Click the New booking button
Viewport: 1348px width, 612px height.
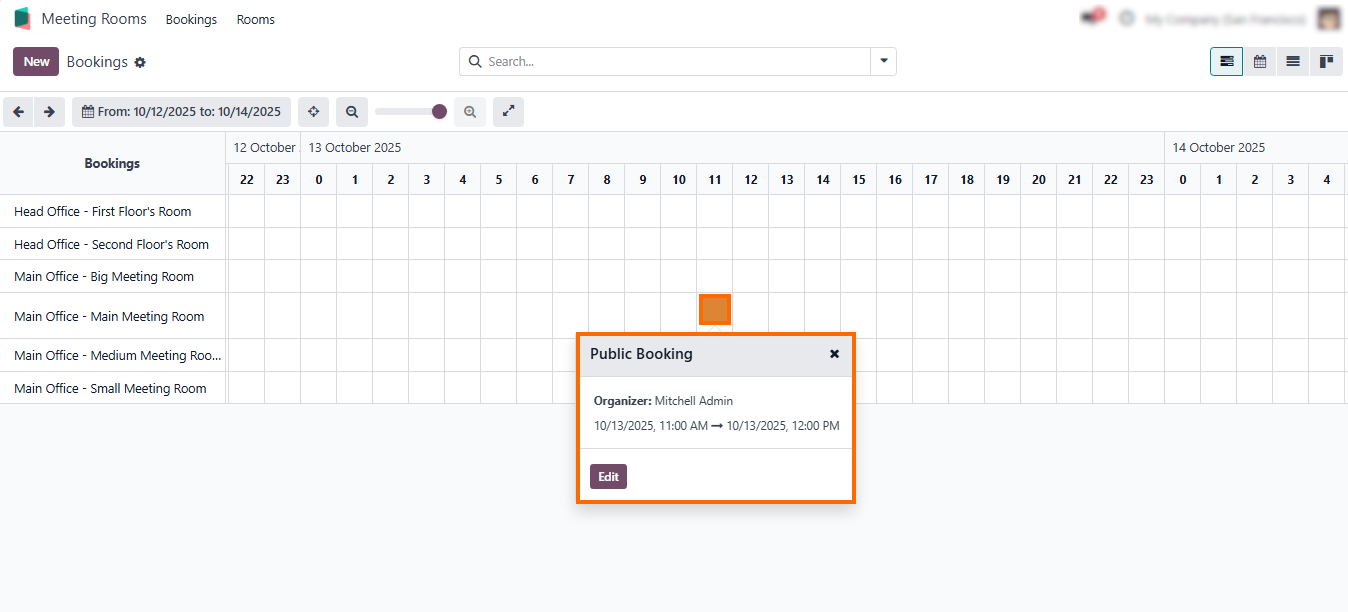pyautogui.click(x=36, y=62)
